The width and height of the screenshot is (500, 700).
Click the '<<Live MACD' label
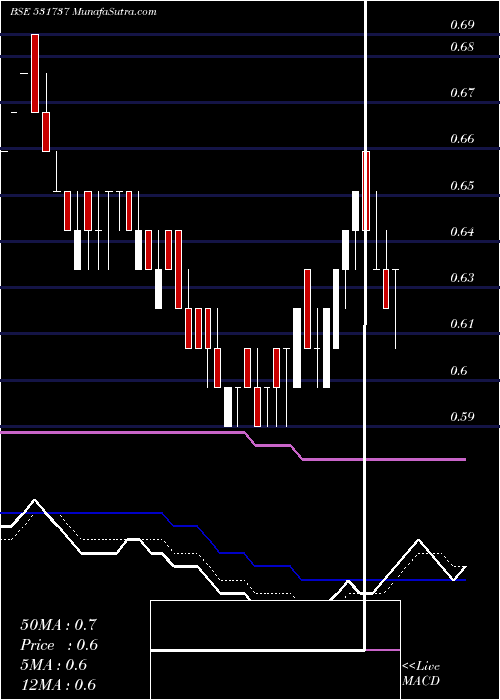coord(421,673)
